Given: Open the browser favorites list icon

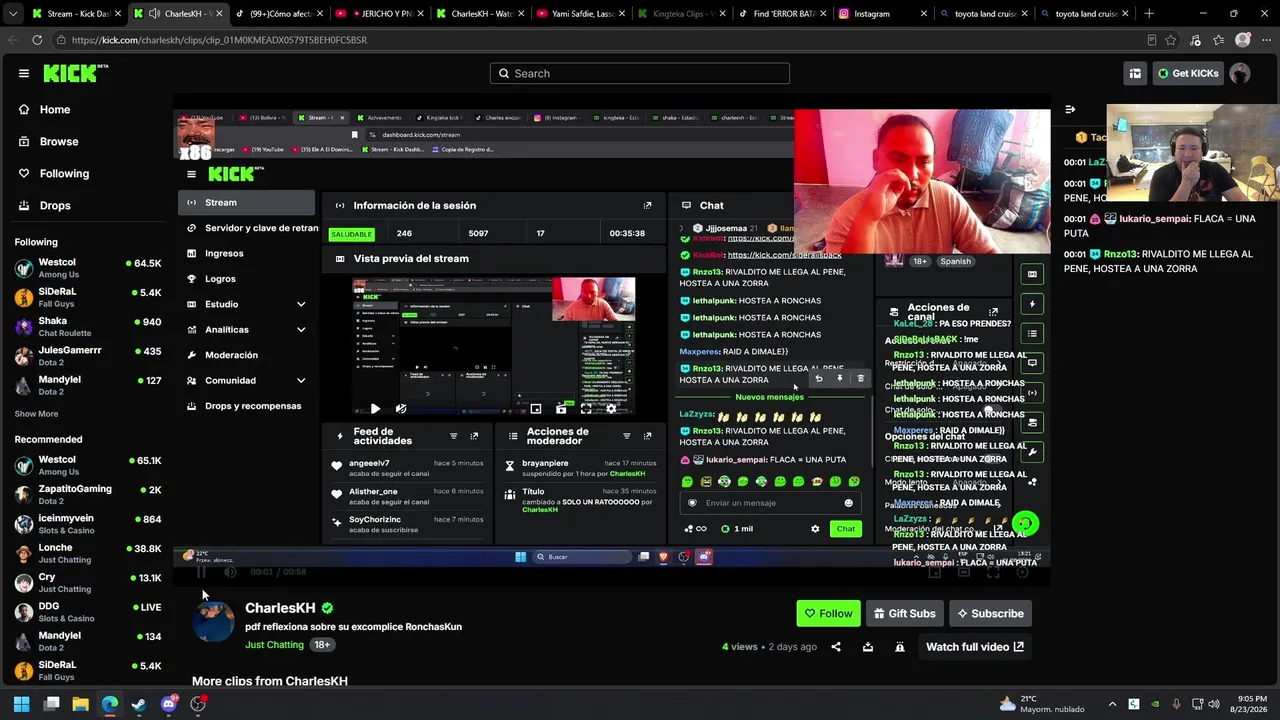Looking at the screenshot, I should [x=1219, y=40].
